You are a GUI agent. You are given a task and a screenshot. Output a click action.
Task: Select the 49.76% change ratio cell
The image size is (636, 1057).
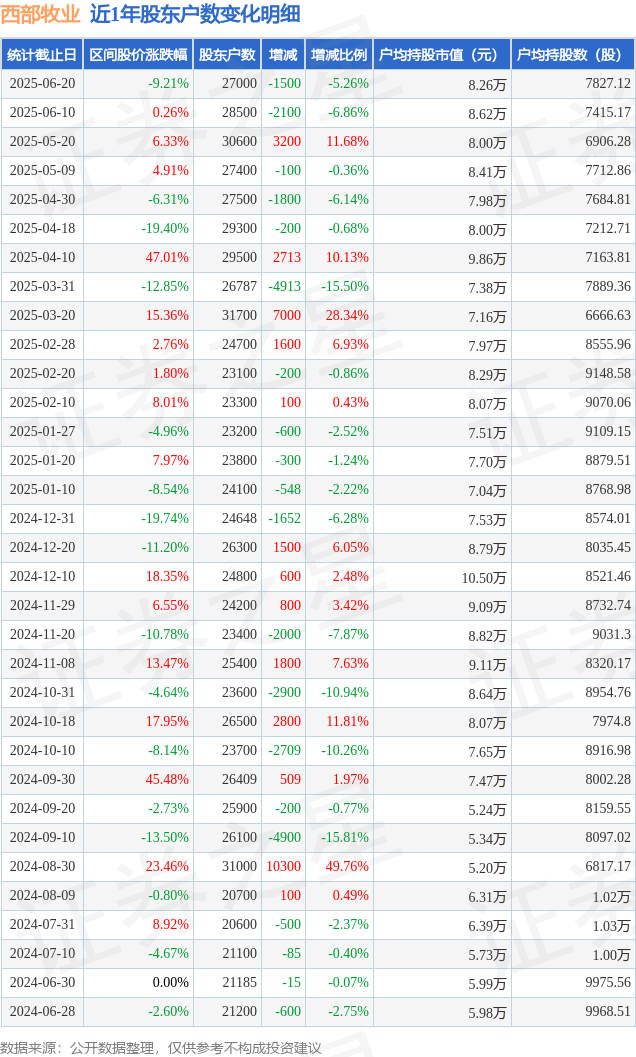pos(347,866)
